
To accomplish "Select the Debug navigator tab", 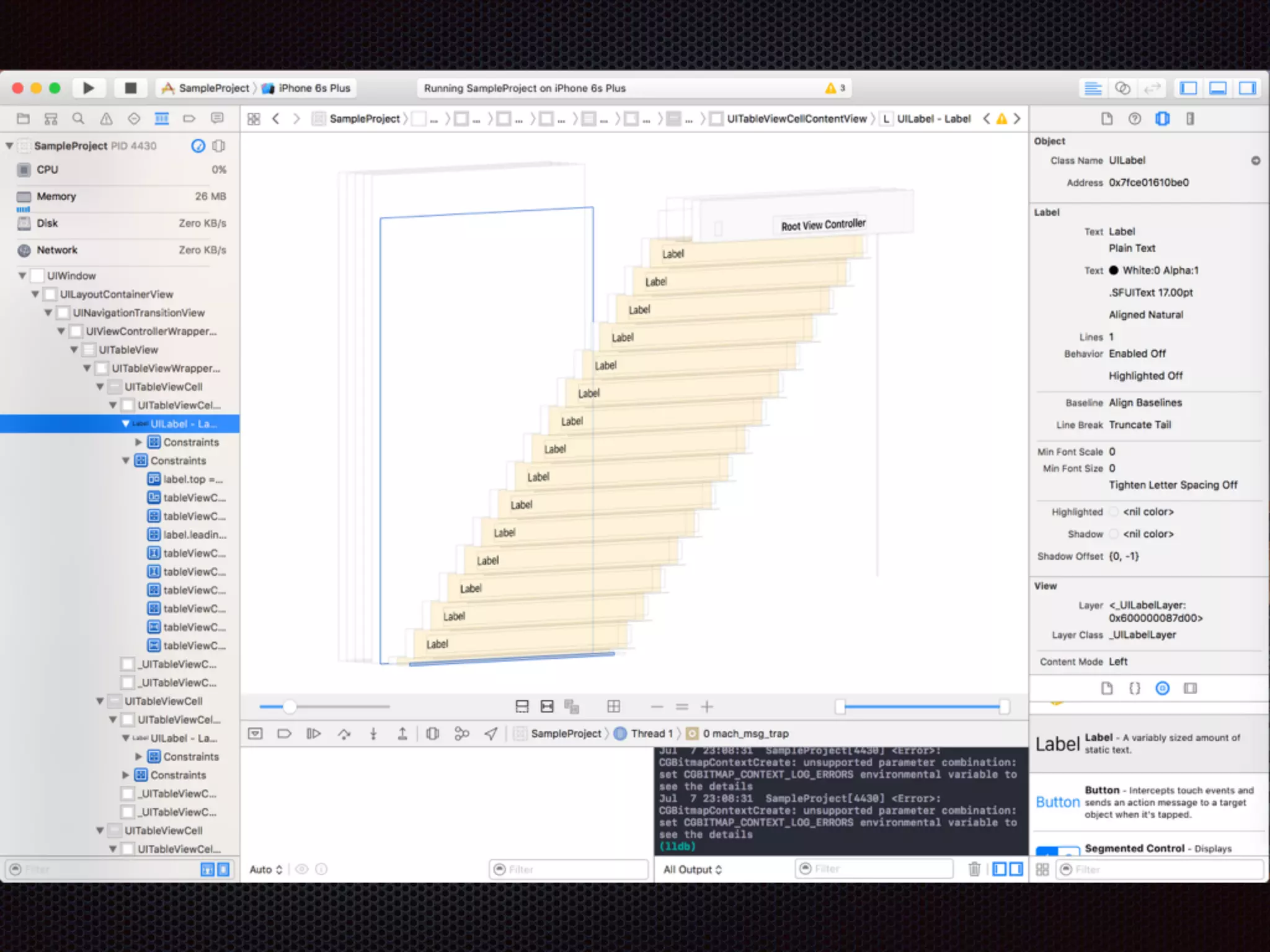I will click(161, 118).
